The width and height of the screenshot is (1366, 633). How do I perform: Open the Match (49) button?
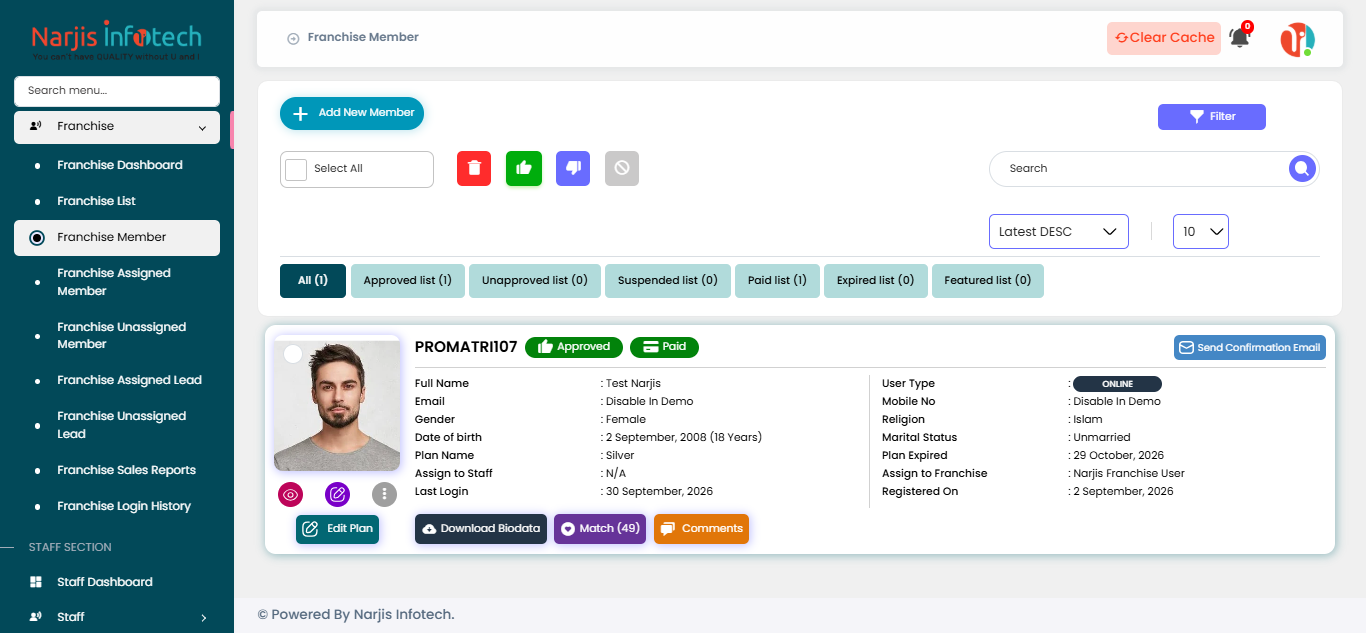click(600, 529)
